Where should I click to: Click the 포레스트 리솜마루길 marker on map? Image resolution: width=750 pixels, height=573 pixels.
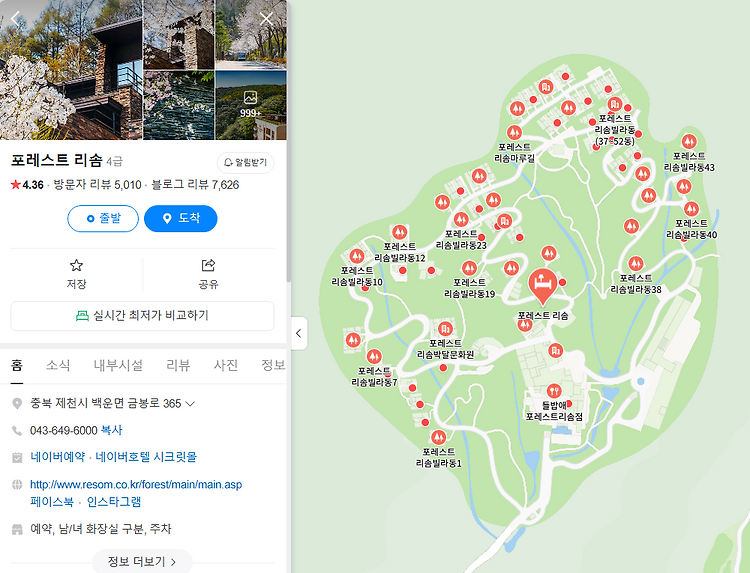click(514, 132)
